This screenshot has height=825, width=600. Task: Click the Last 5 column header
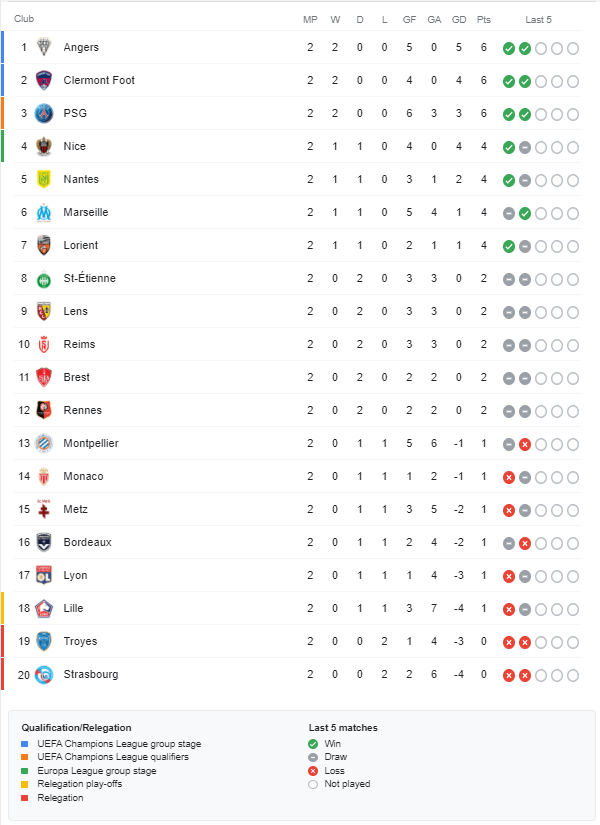coord(539,19)
